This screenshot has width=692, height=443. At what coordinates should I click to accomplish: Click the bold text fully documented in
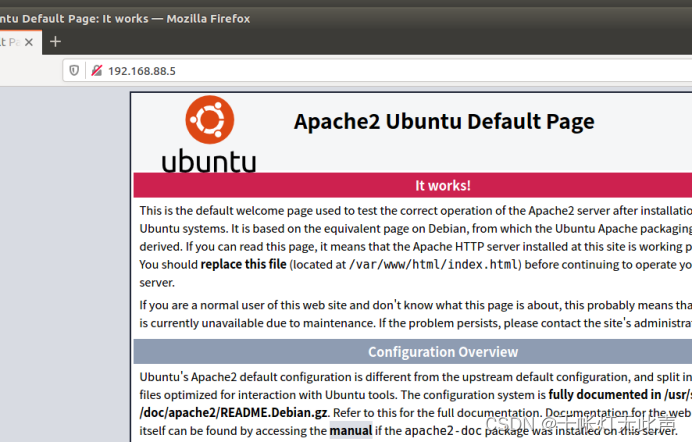coord(605,394)
